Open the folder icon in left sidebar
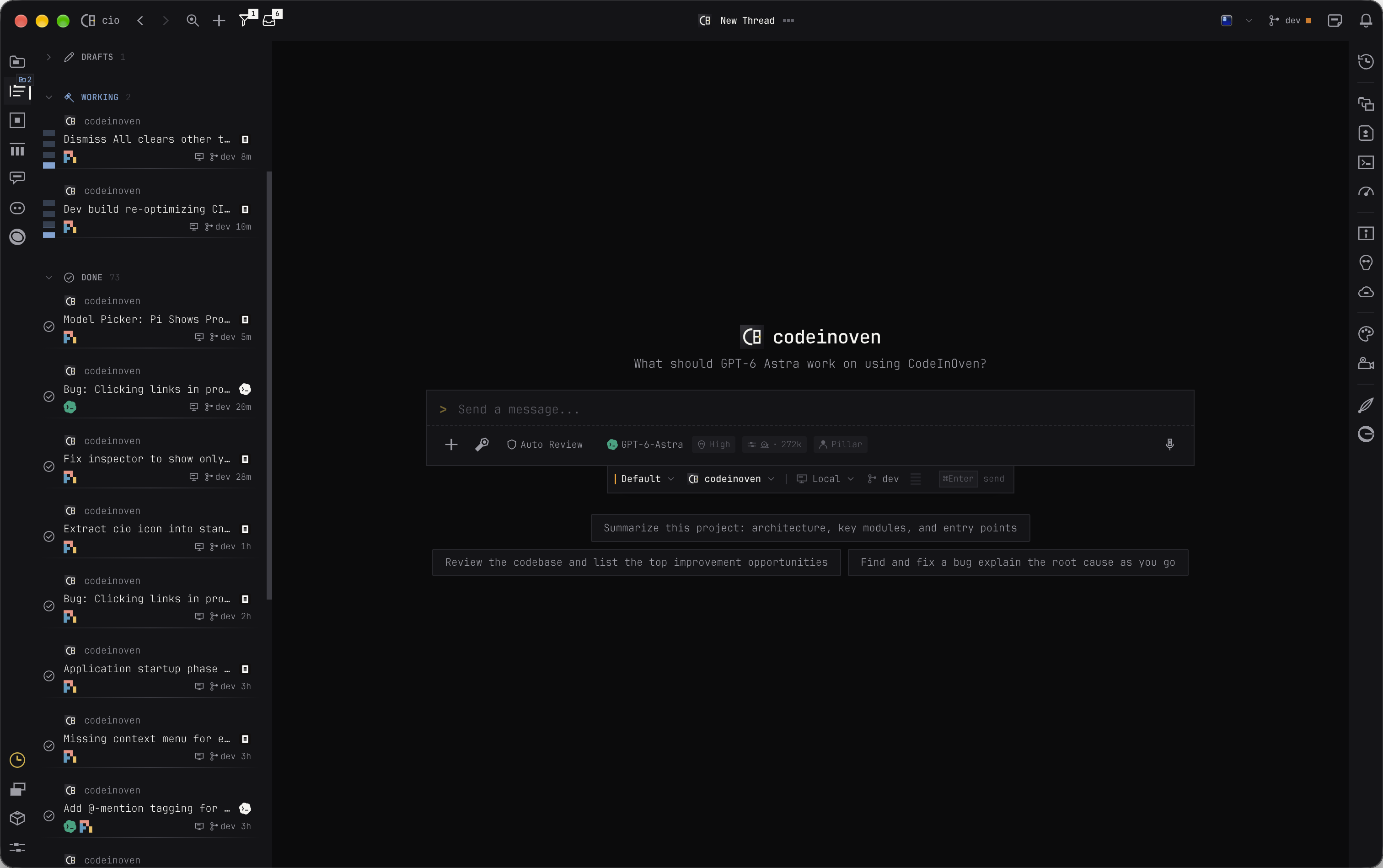The width and height of the screenshot is (1383, 868). point(17,61)
